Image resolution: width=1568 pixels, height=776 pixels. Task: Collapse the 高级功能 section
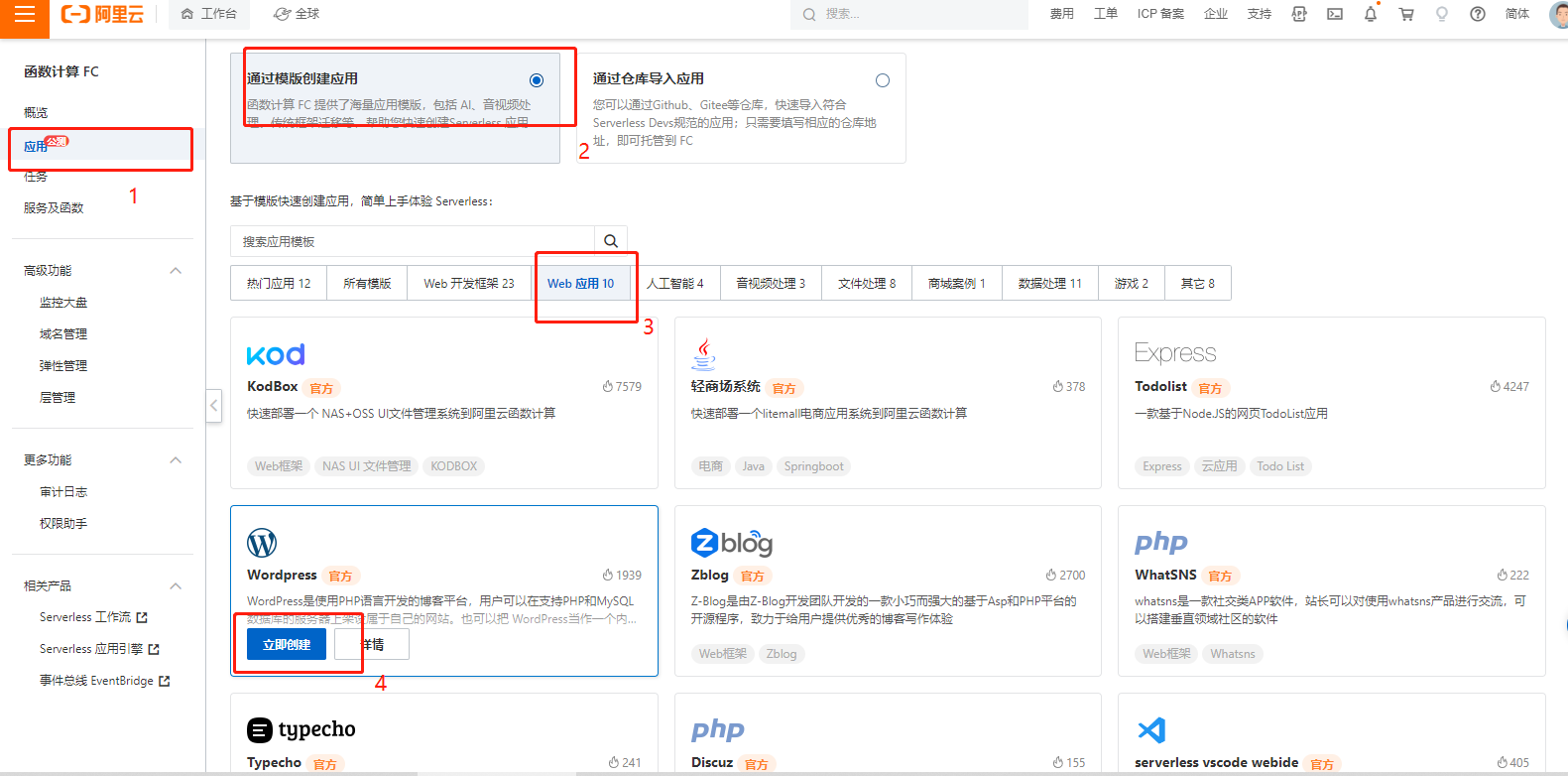click(176, 271)
